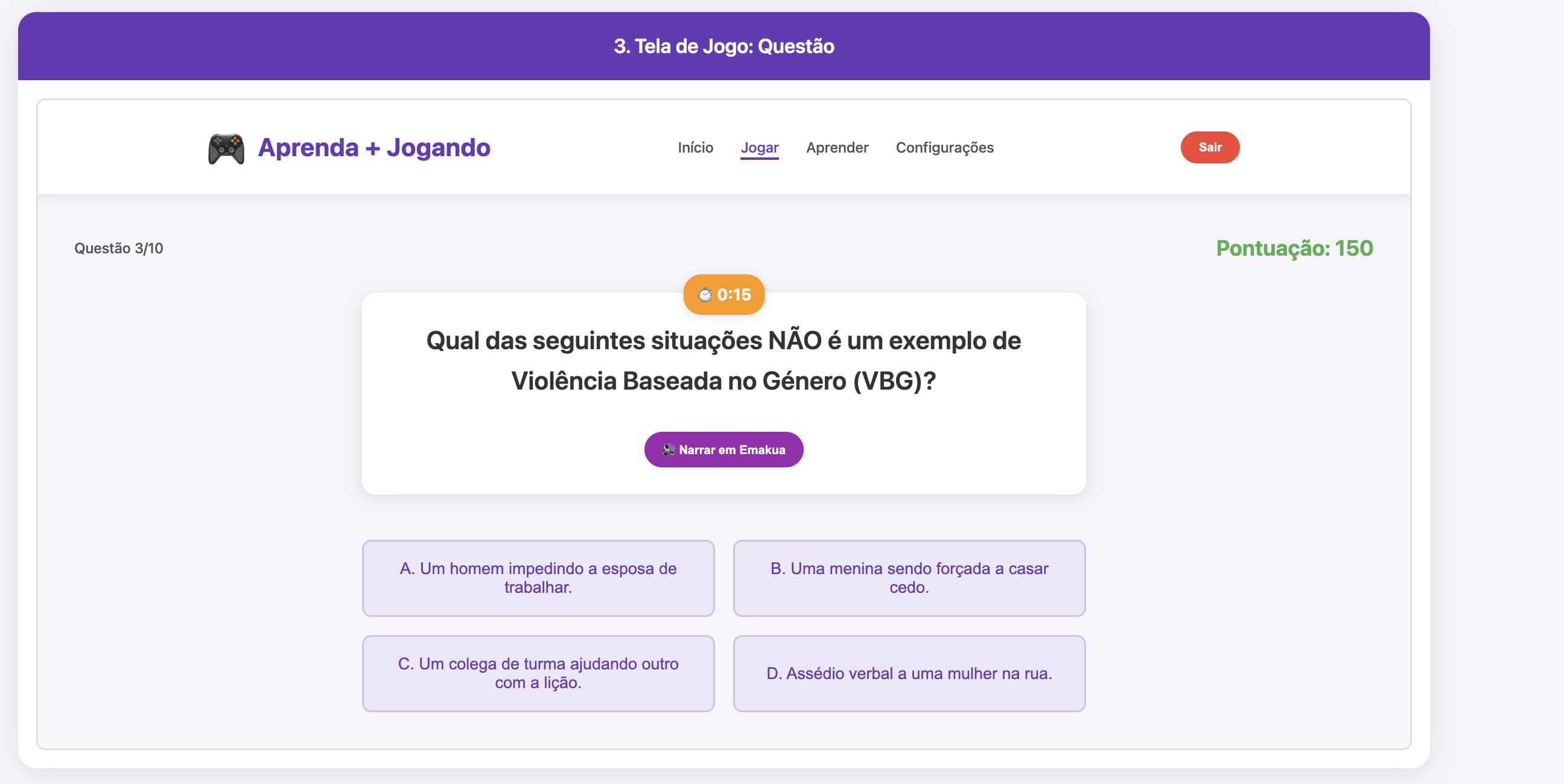
Task: Click Narrar em Emakua button
Action: [723, 449]
